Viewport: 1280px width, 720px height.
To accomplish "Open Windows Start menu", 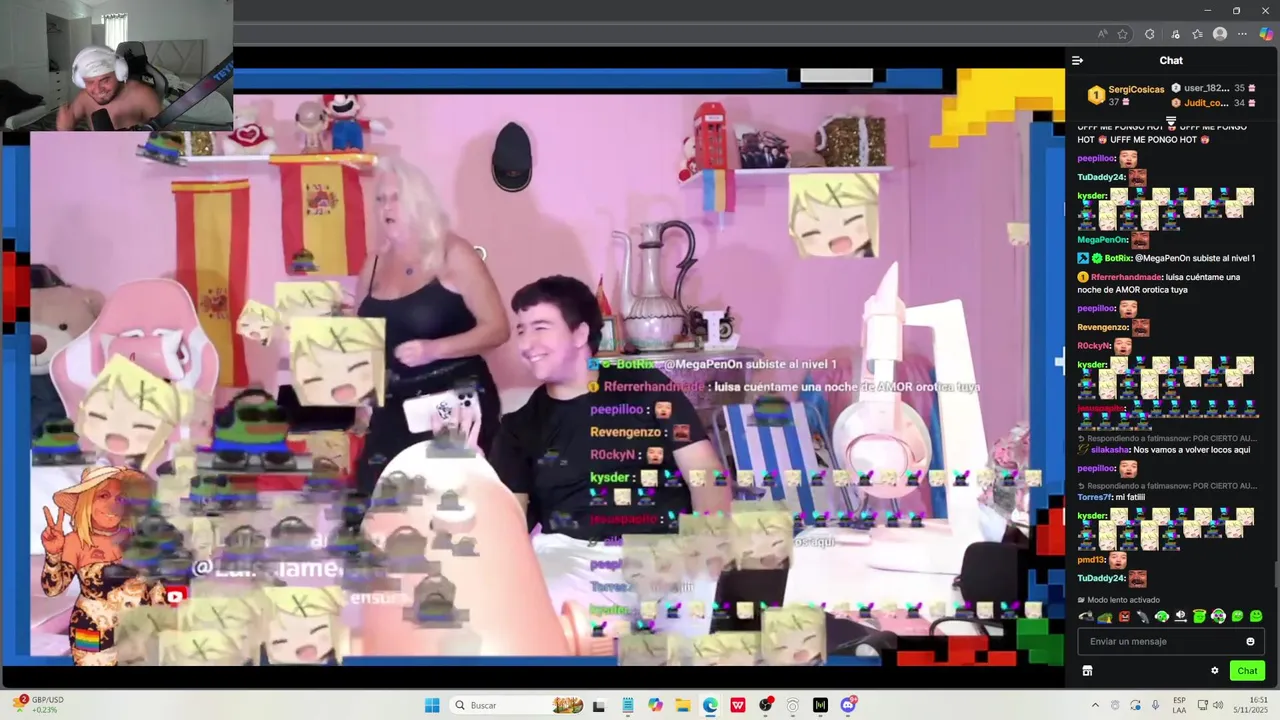I will point(432,705).
